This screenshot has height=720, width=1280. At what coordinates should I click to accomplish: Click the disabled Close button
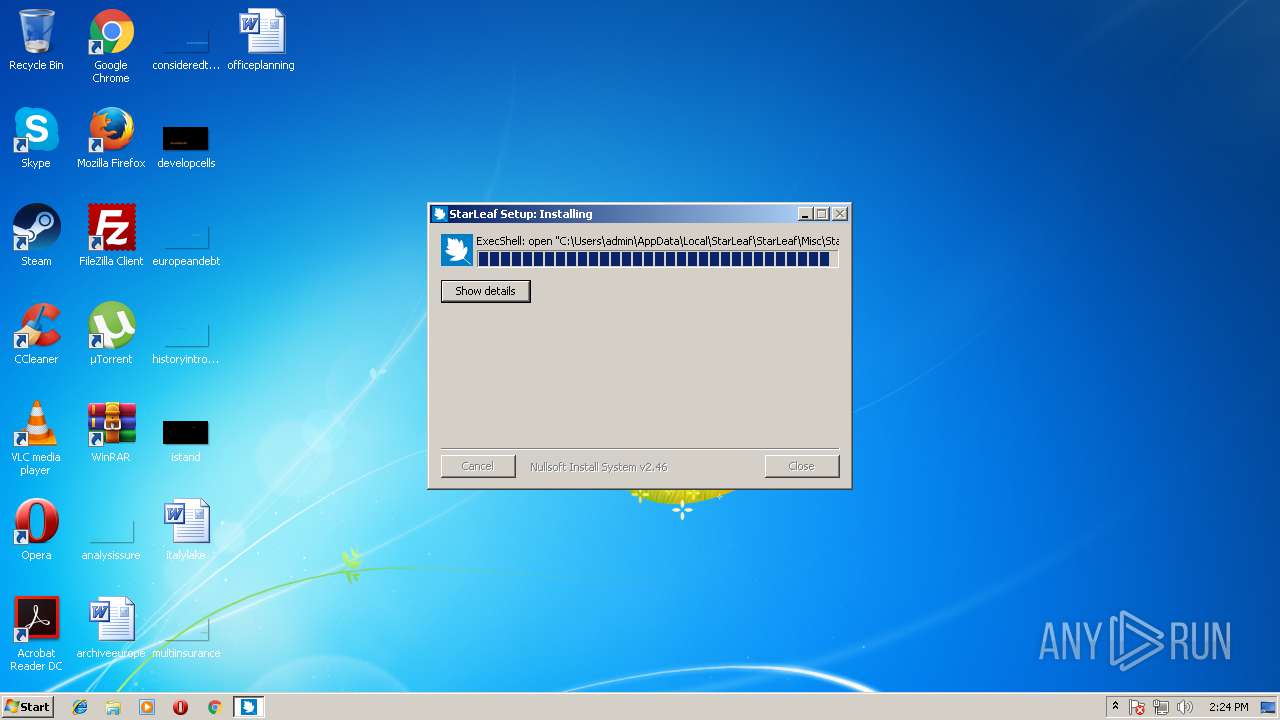(x=801, y=466)
